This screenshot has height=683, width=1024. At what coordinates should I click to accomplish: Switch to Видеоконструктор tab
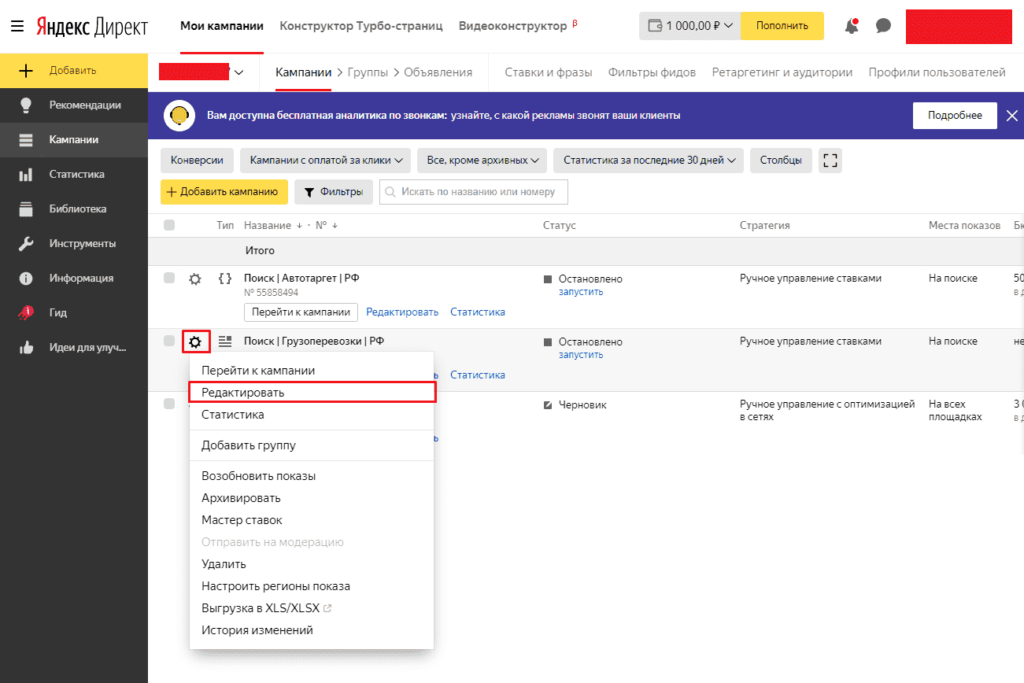coord(513,26)
